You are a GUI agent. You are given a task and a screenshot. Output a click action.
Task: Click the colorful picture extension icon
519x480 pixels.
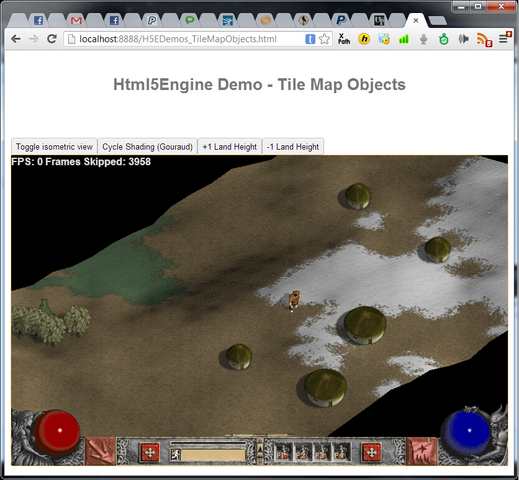(384, 39)
